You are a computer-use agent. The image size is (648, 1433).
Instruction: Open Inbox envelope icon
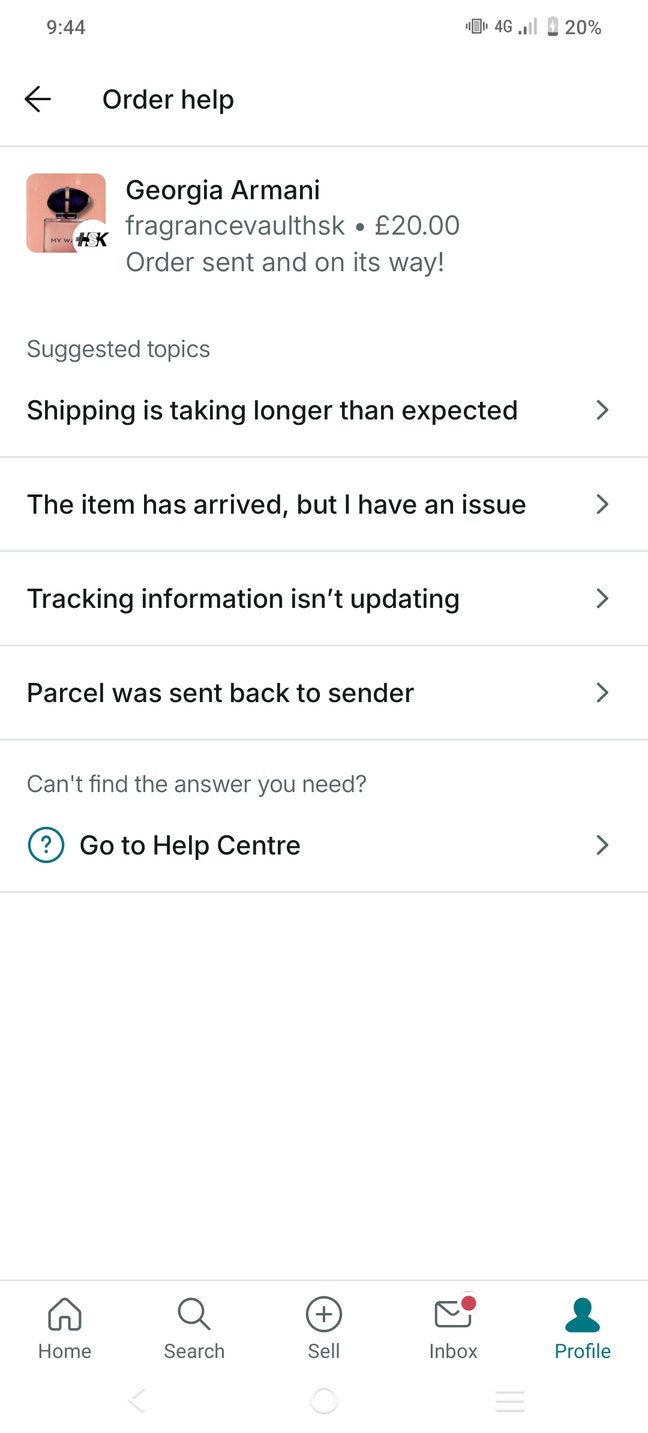pyautogui.click(x=453, y=1314)
